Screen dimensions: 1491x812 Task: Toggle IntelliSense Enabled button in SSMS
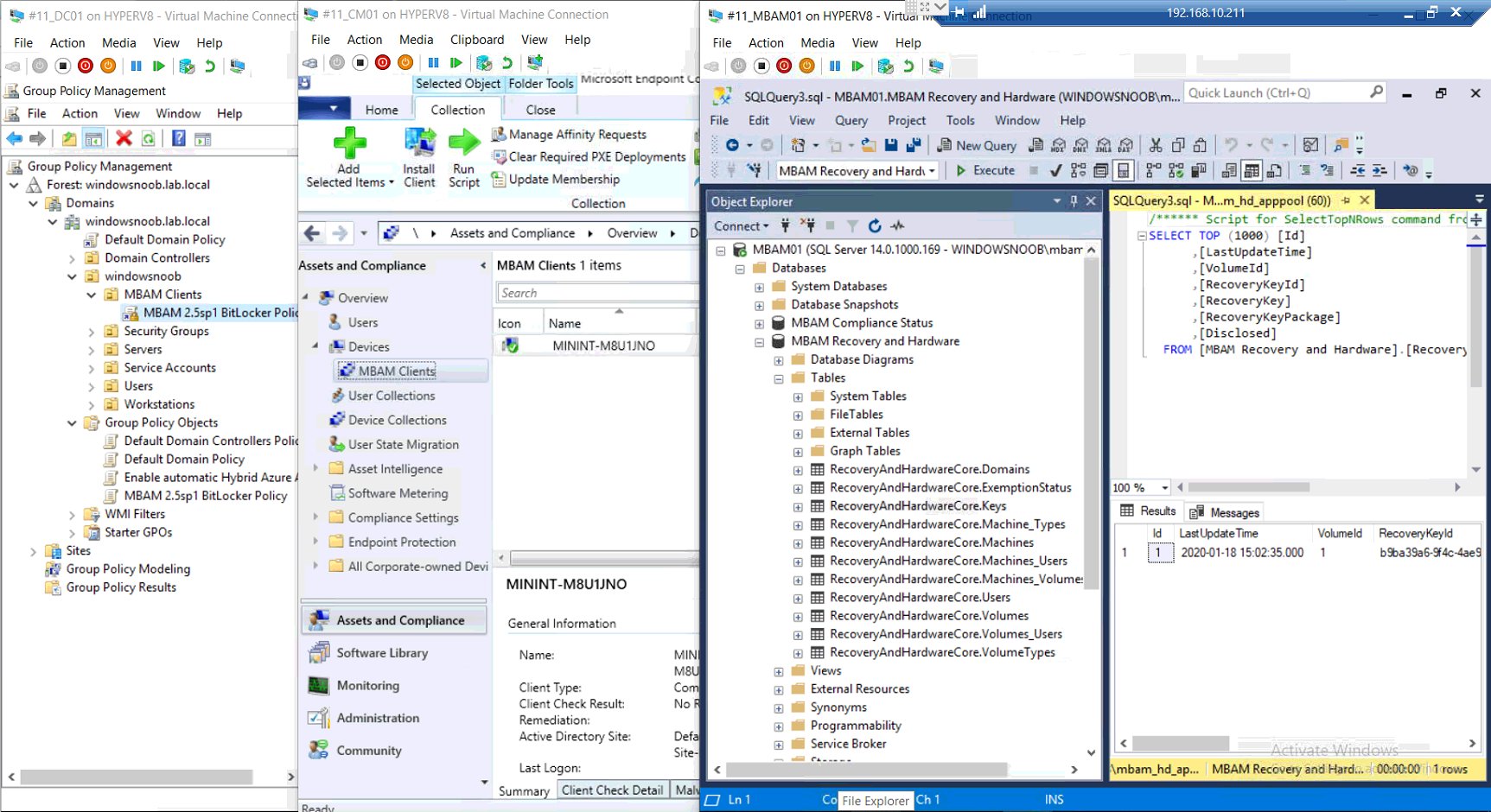pos(1123,171)
